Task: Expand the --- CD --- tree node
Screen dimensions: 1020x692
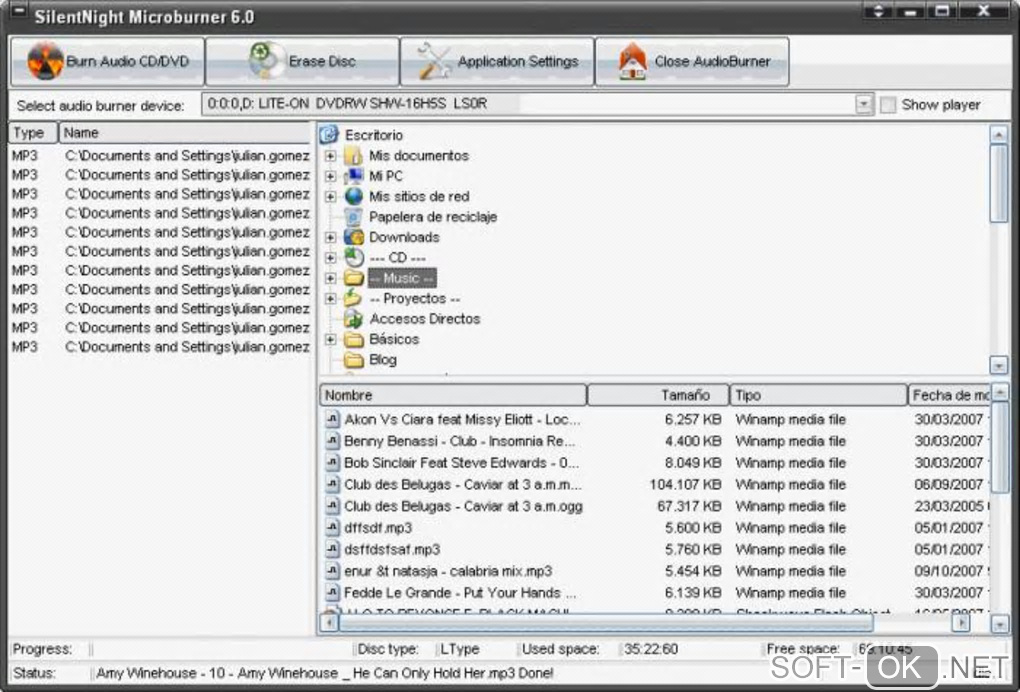Action: coord(330,258)
